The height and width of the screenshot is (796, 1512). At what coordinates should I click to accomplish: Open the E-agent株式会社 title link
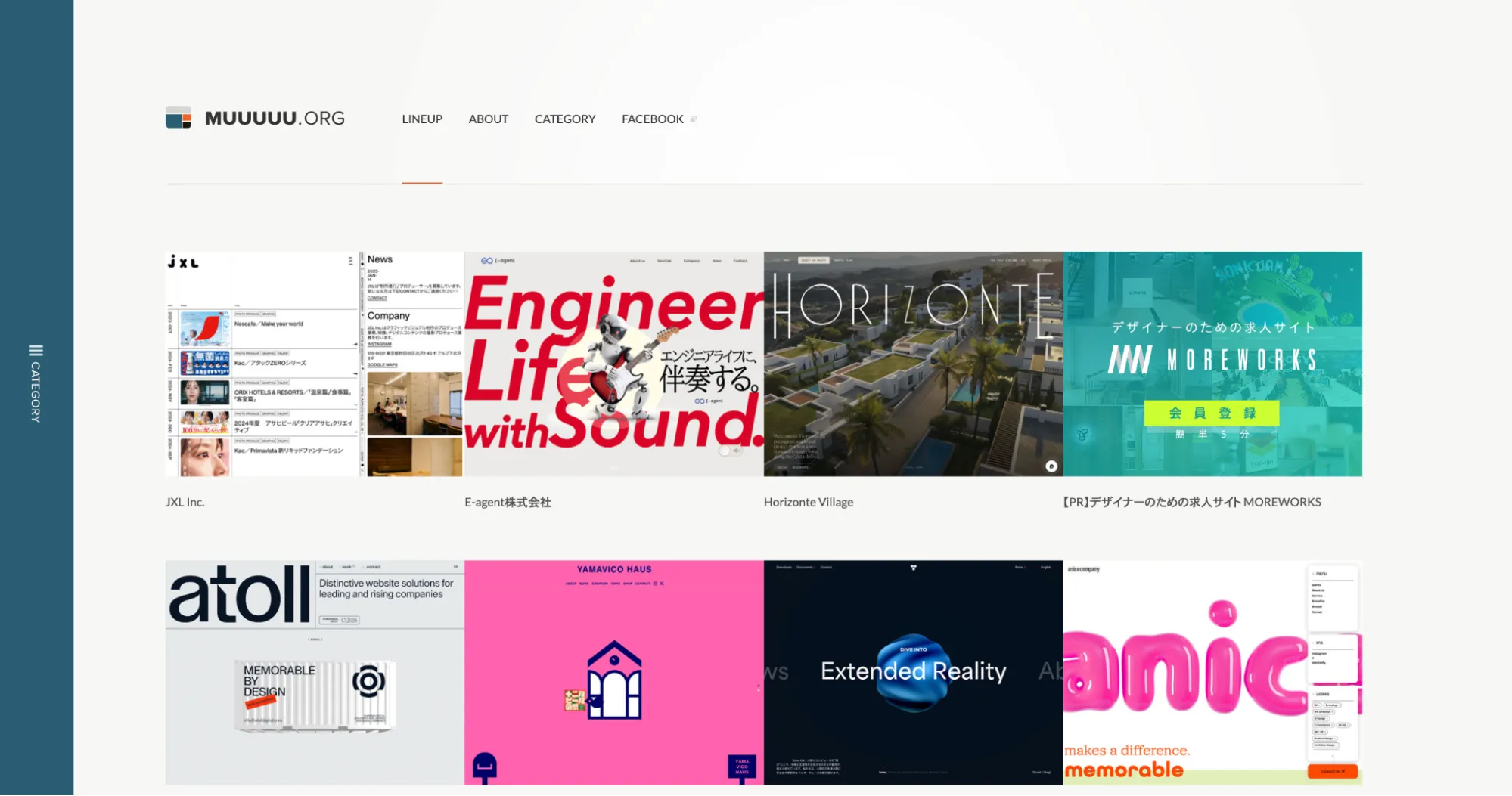click(x=508, y=502)
